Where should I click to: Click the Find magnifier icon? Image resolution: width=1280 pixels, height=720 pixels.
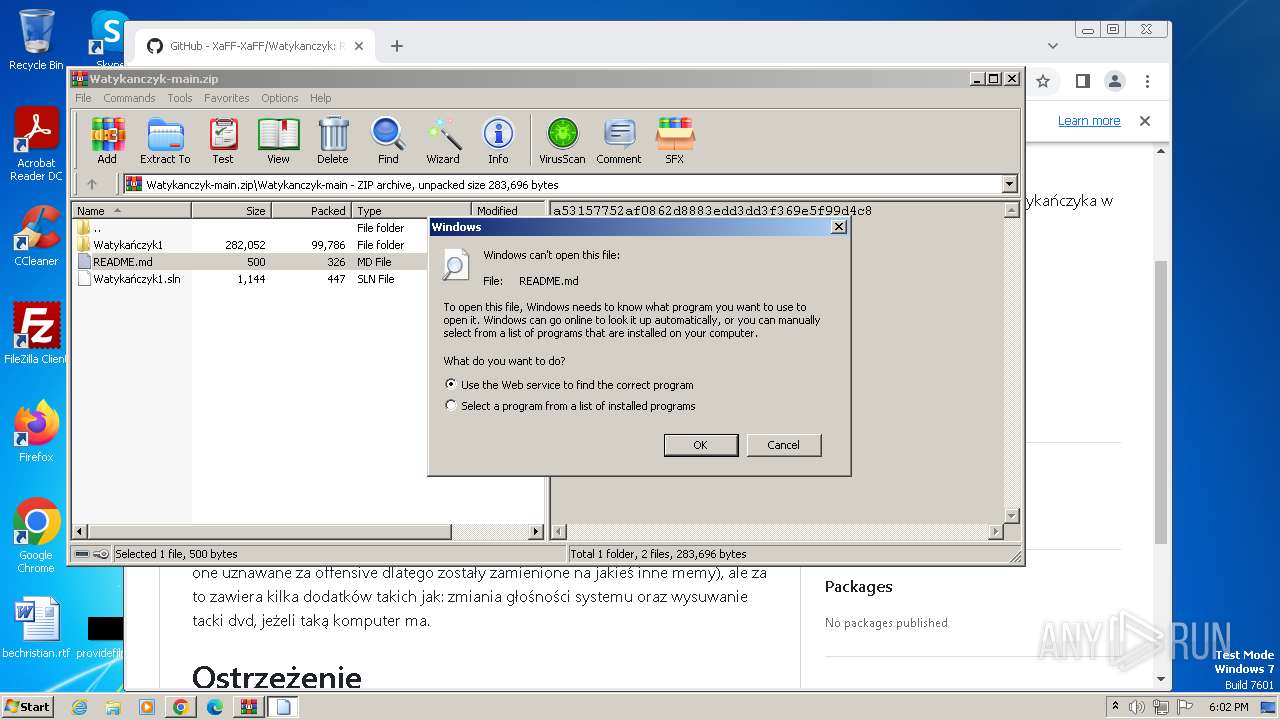point(388,140)
